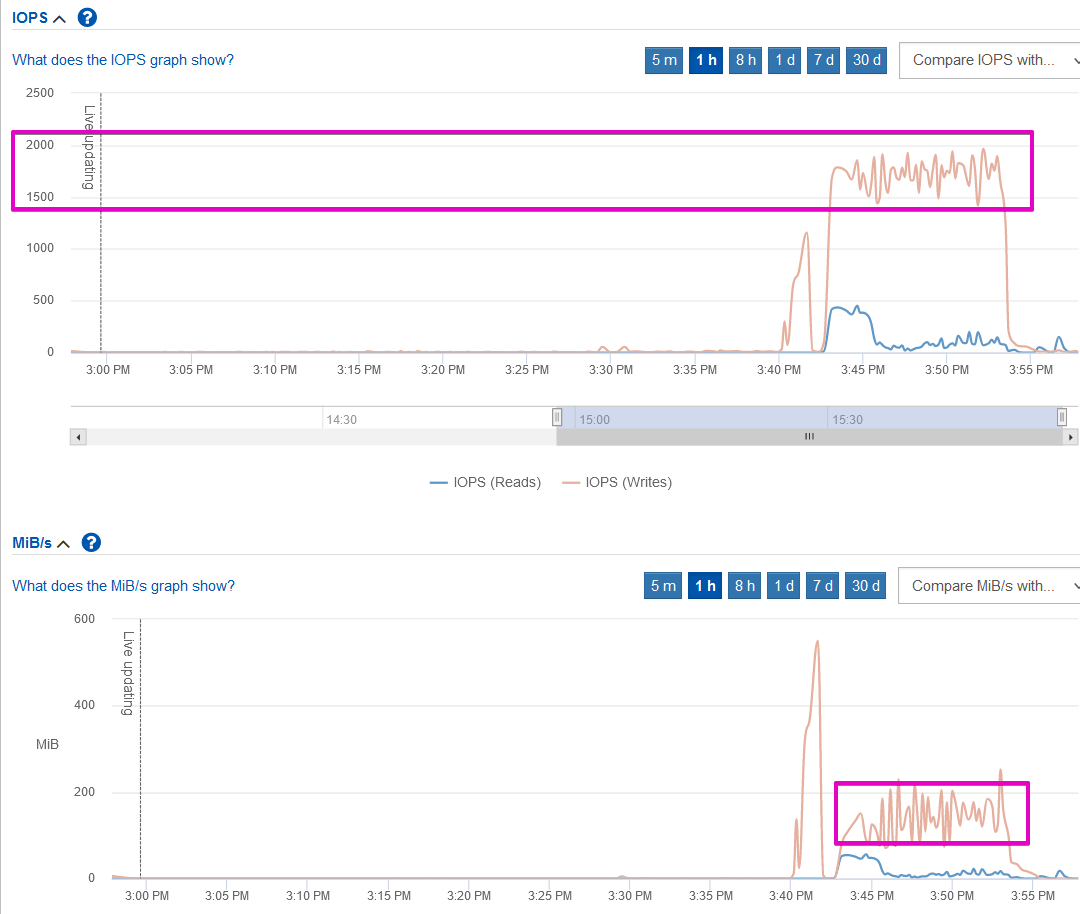Toggle the IOPS (Reads) legend series
1080x914 pixels.
pyautogui.click(x=485, y=482)
